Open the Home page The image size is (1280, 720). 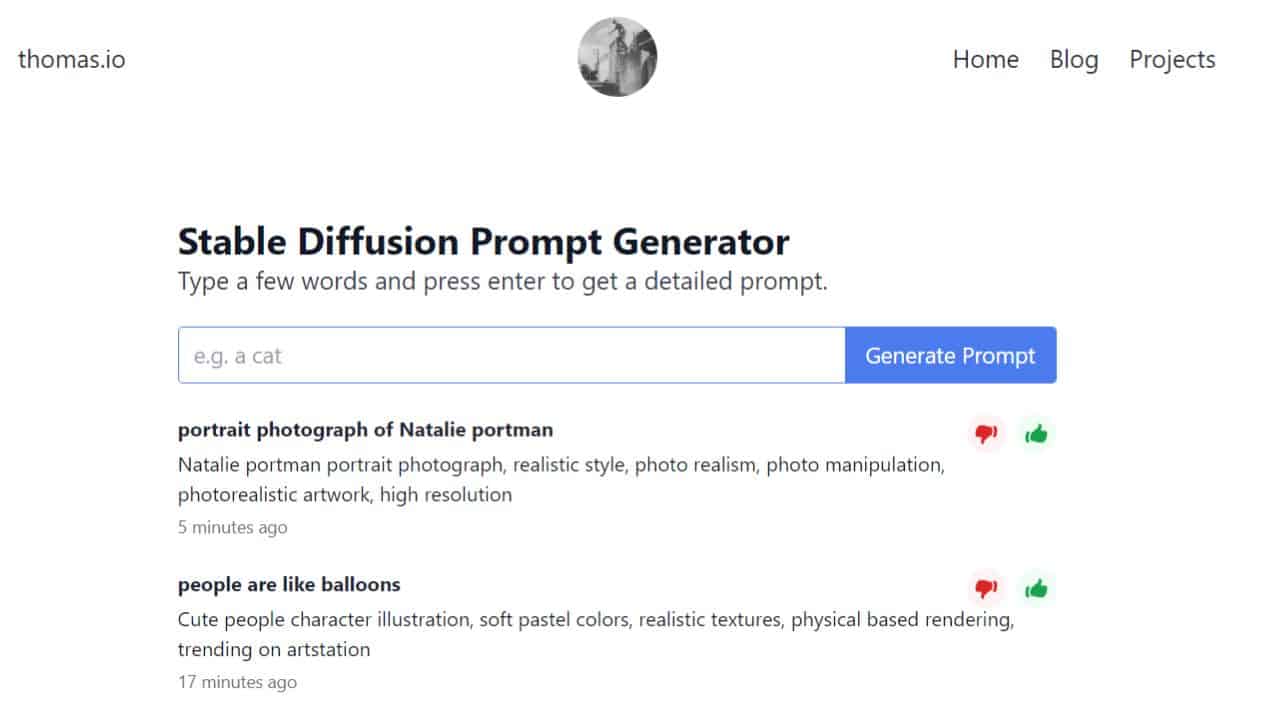tap(985, 60)
